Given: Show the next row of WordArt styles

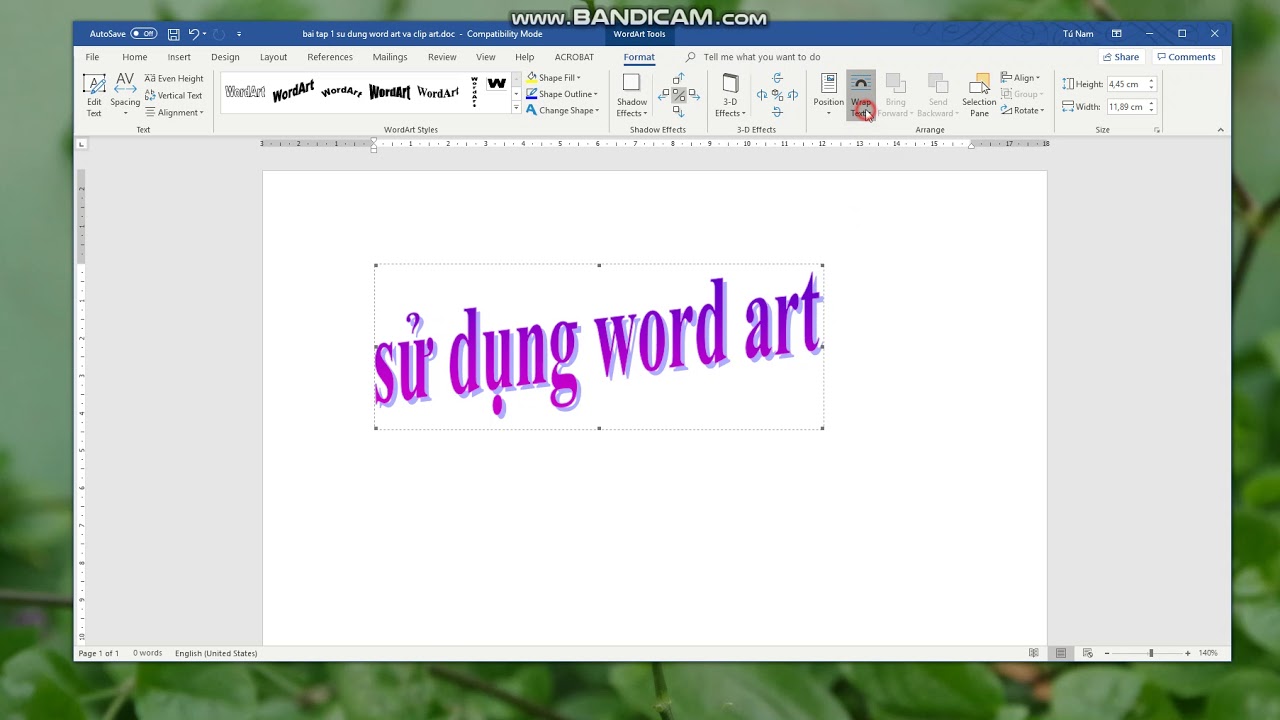Looking at the screenshot, I should (x=516, y=93).
